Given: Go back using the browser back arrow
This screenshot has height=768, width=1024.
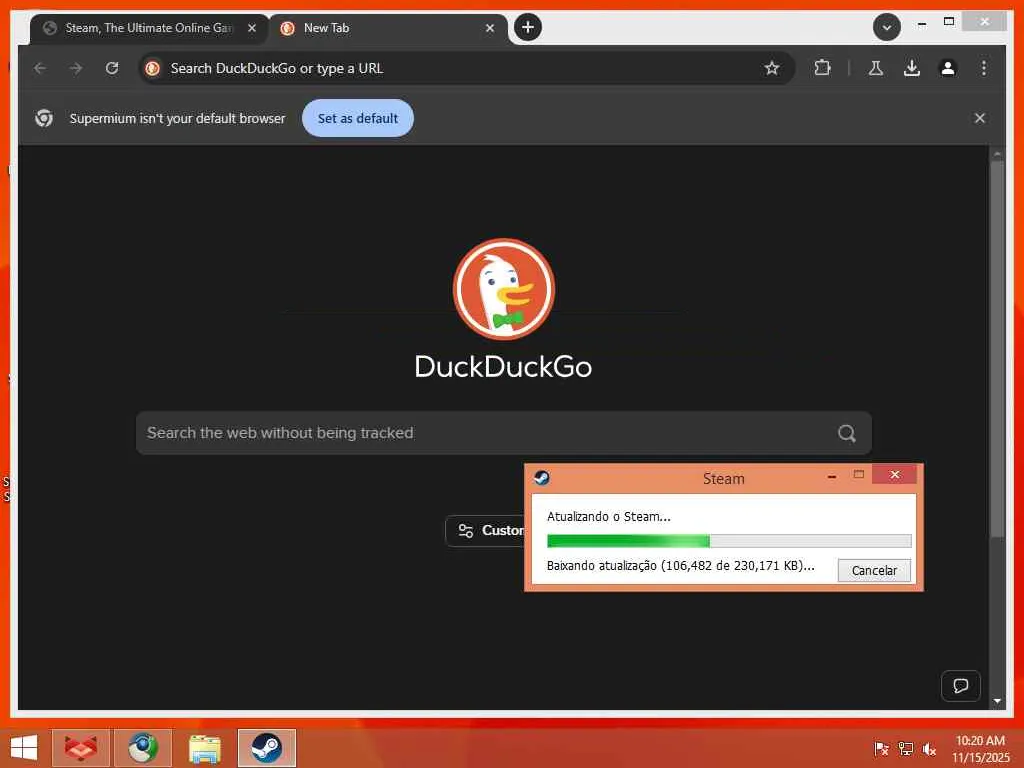Looking at the screenshot, I should (x=40, y=68).
